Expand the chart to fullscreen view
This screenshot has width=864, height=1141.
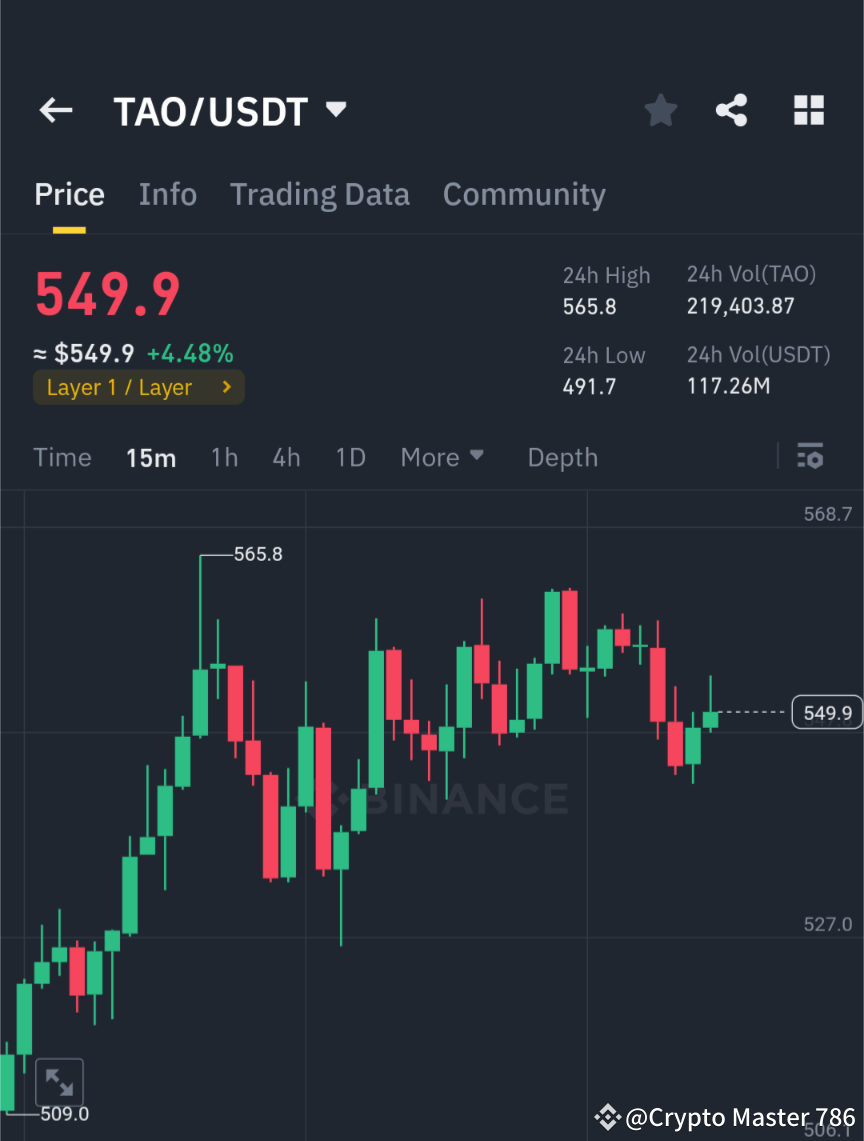pyautogui.click(x=59, y=1081)
